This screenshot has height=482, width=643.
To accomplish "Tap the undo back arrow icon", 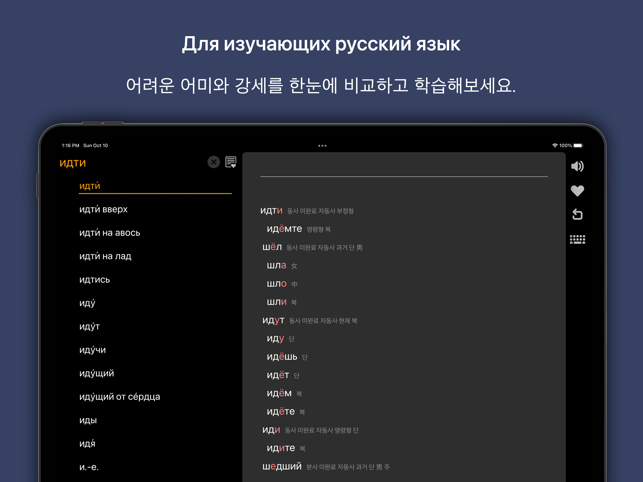I will click(x=577, y=215).
